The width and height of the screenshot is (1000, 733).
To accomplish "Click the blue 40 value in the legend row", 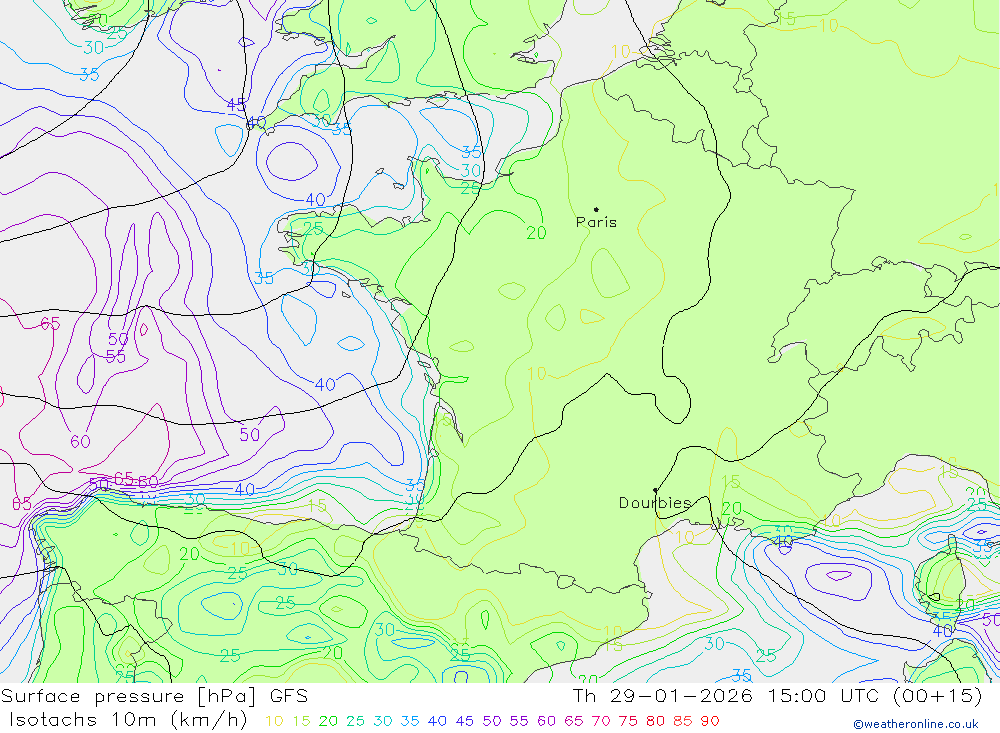I will 437,721.
